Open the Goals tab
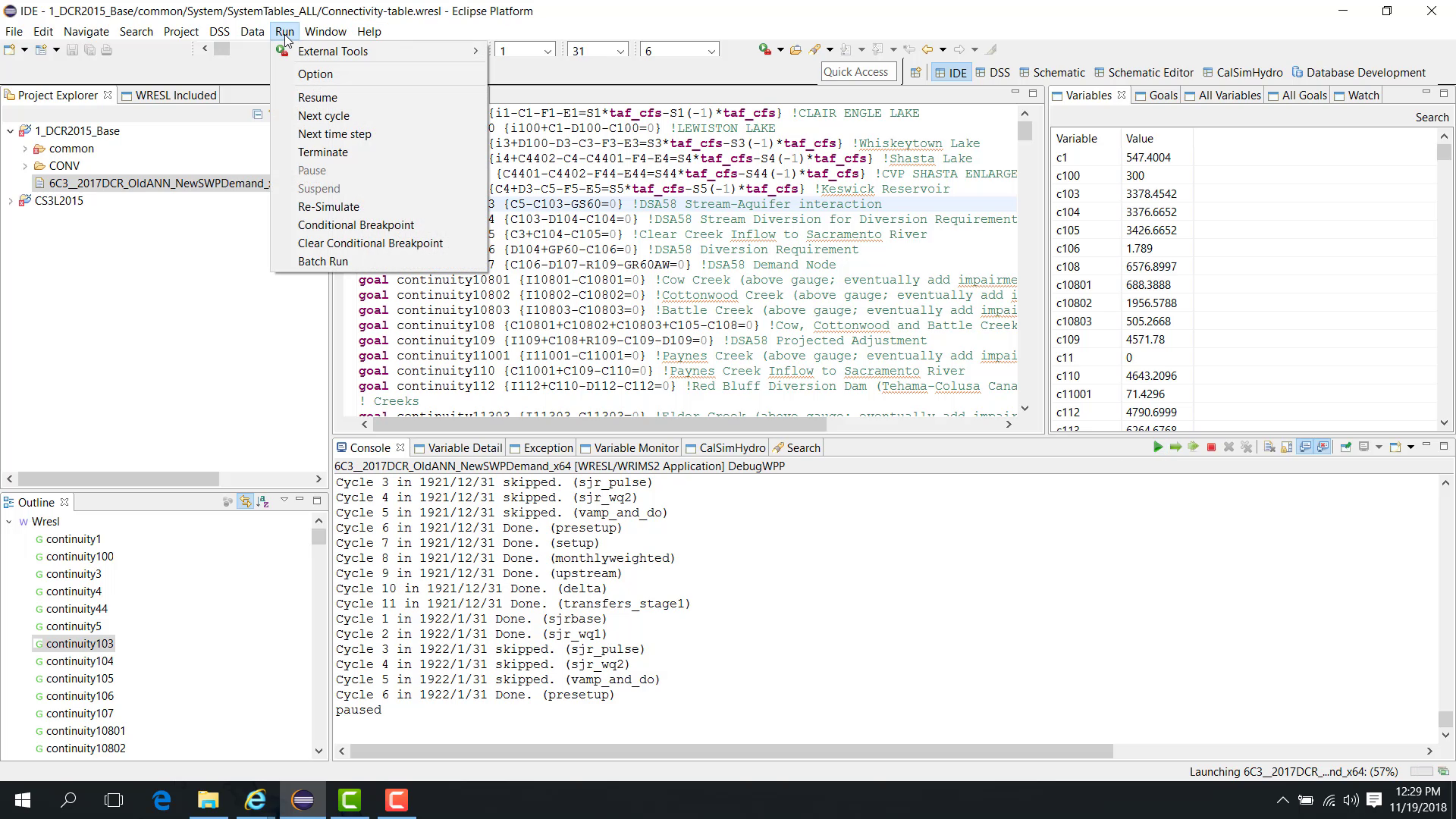 (1156, 95)
